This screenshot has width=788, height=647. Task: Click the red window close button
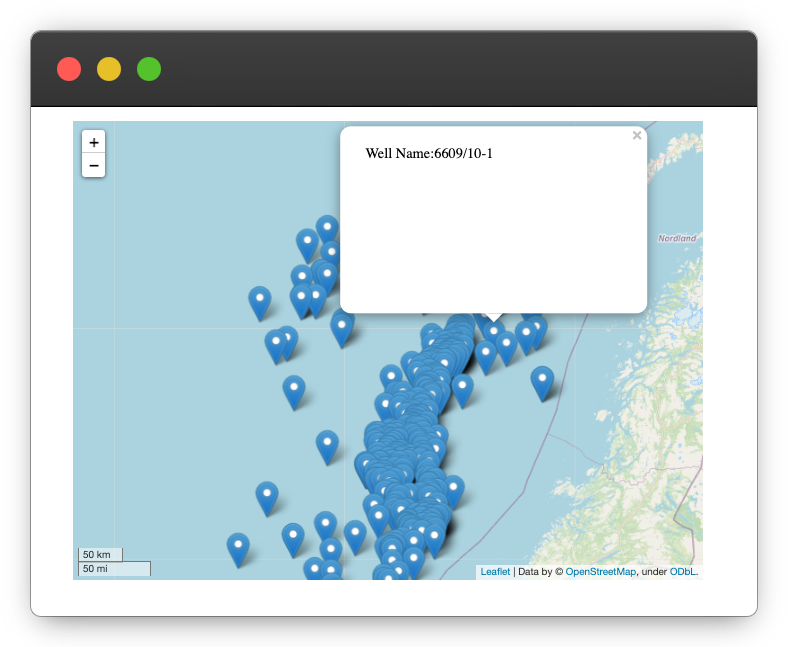click(69, 69)
